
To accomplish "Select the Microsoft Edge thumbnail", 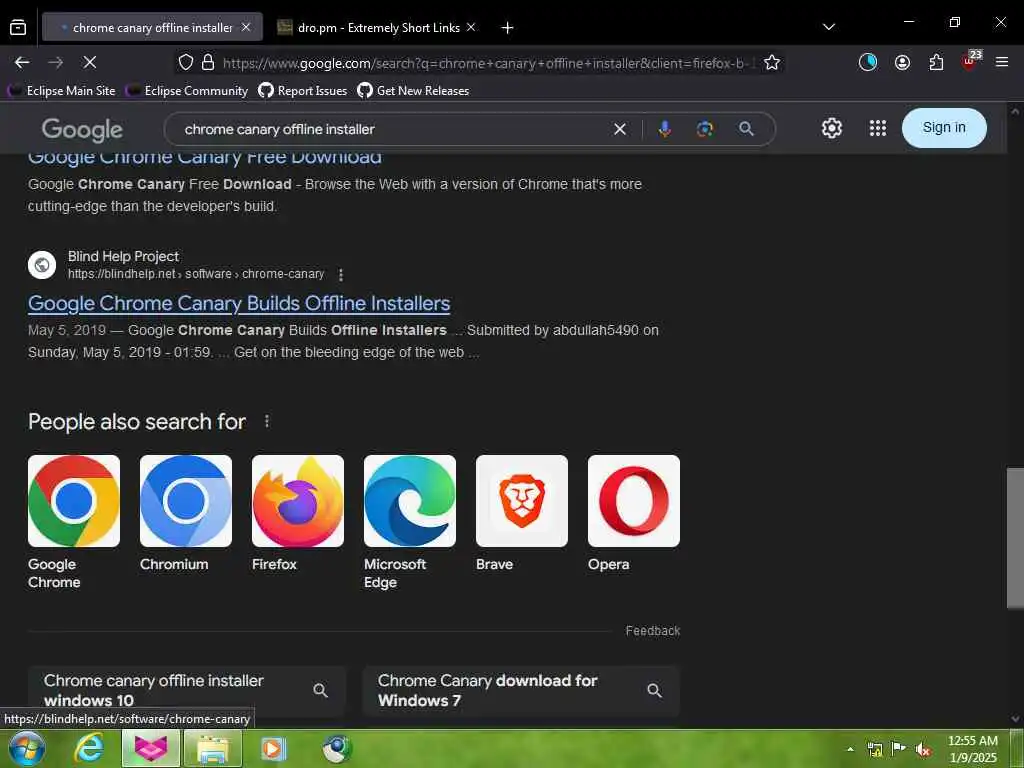I will click(x=410, y=501).
